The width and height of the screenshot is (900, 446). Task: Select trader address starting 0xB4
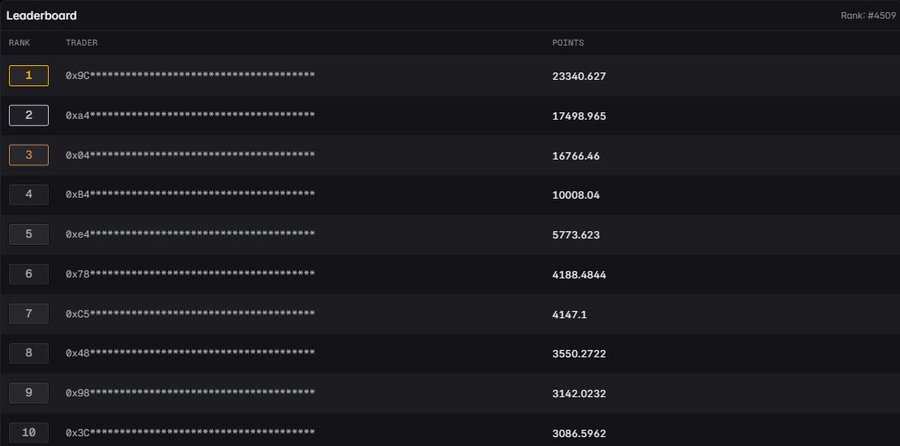click(x=190, y=195)
